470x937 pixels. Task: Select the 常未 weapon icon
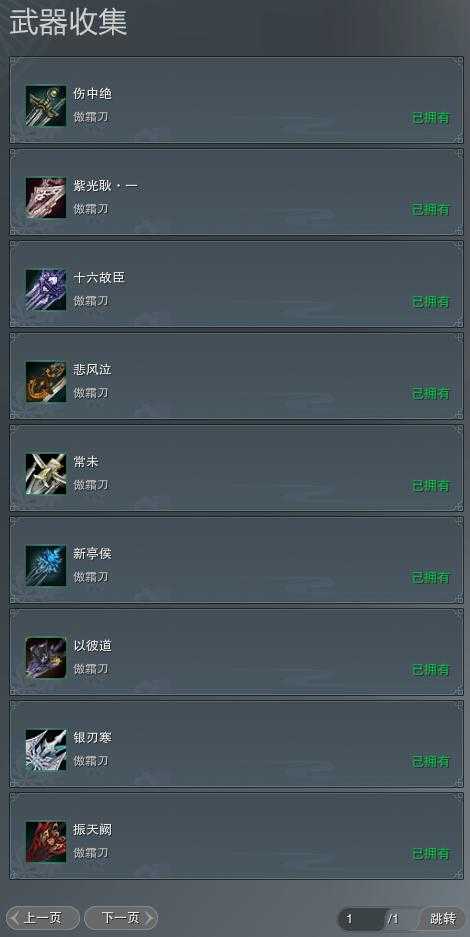pyautogui.click(x=46, y=474)
